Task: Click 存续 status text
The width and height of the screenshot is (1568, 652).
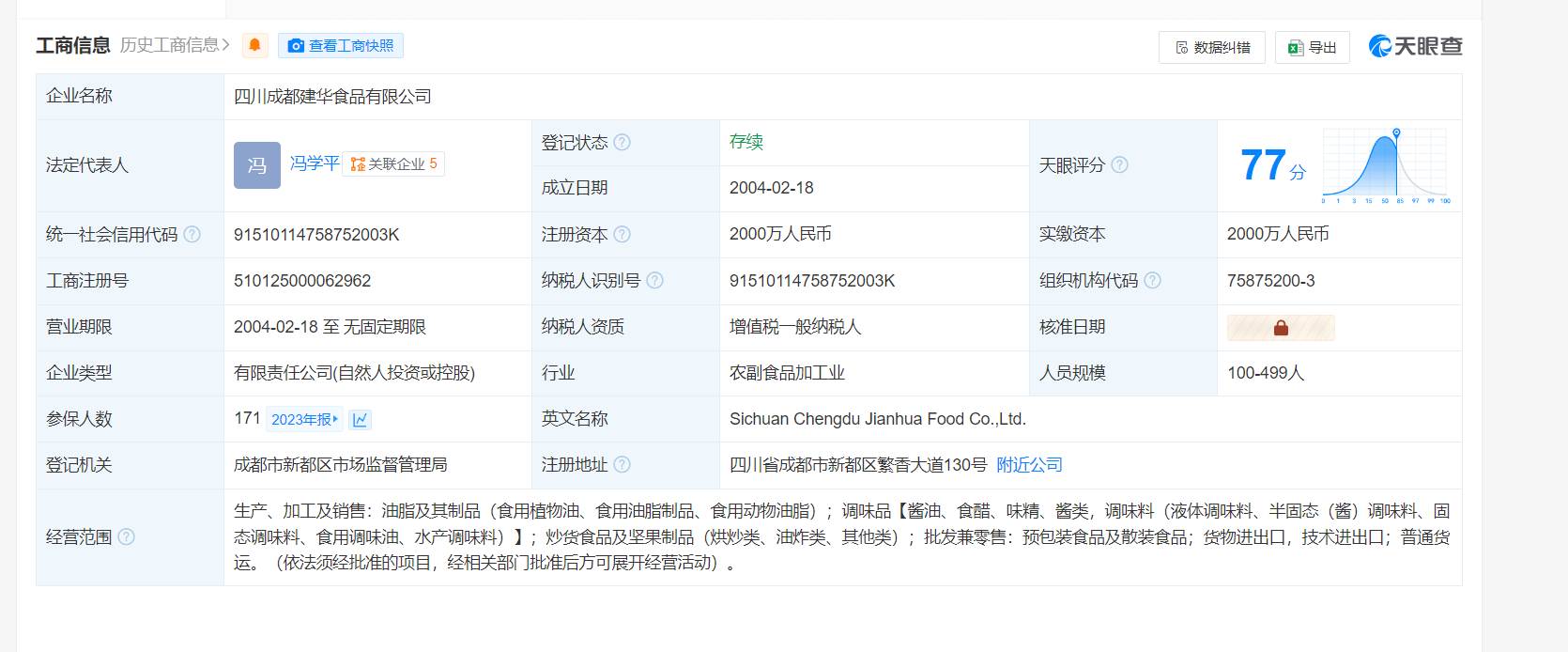Action: point(746,142)
